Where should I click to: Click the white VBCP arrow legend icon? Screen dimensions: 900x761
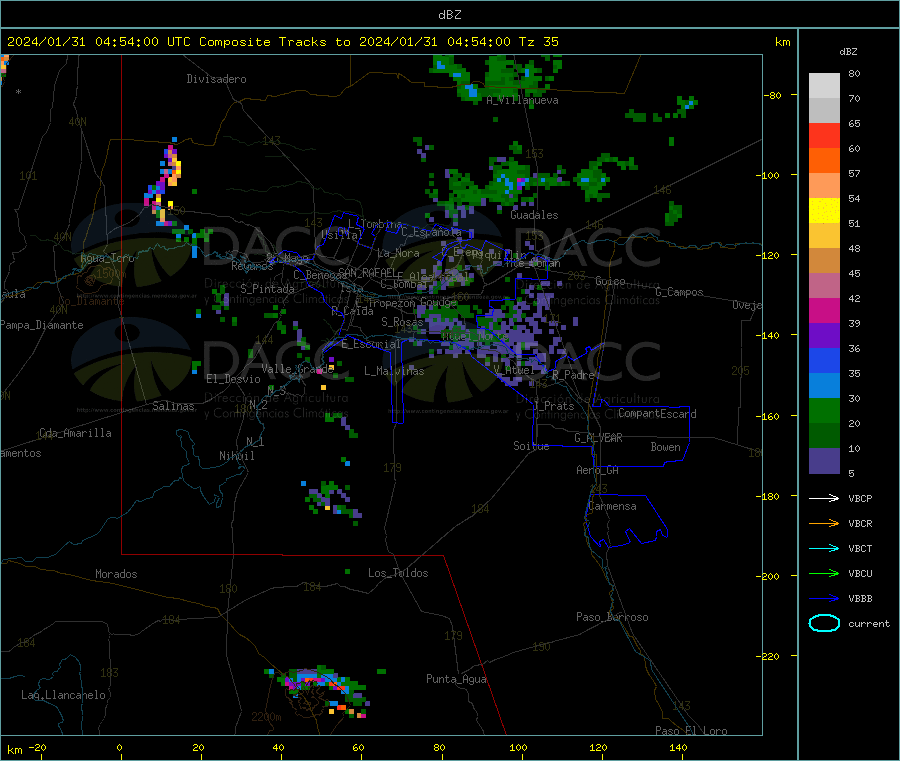coord(824,498)
